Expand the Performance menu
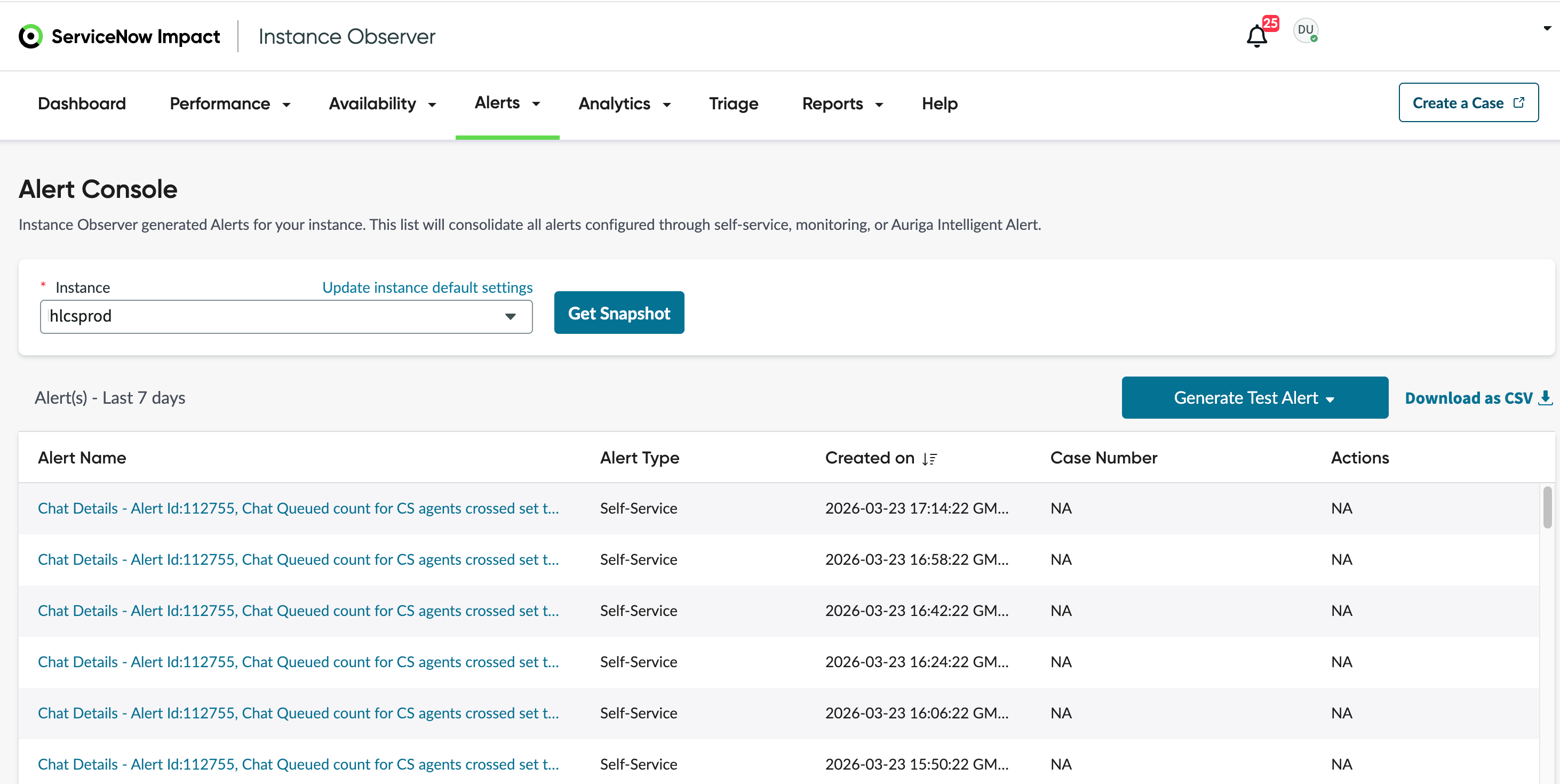Viewport: 1560px width, 784px height. point(230,103)
